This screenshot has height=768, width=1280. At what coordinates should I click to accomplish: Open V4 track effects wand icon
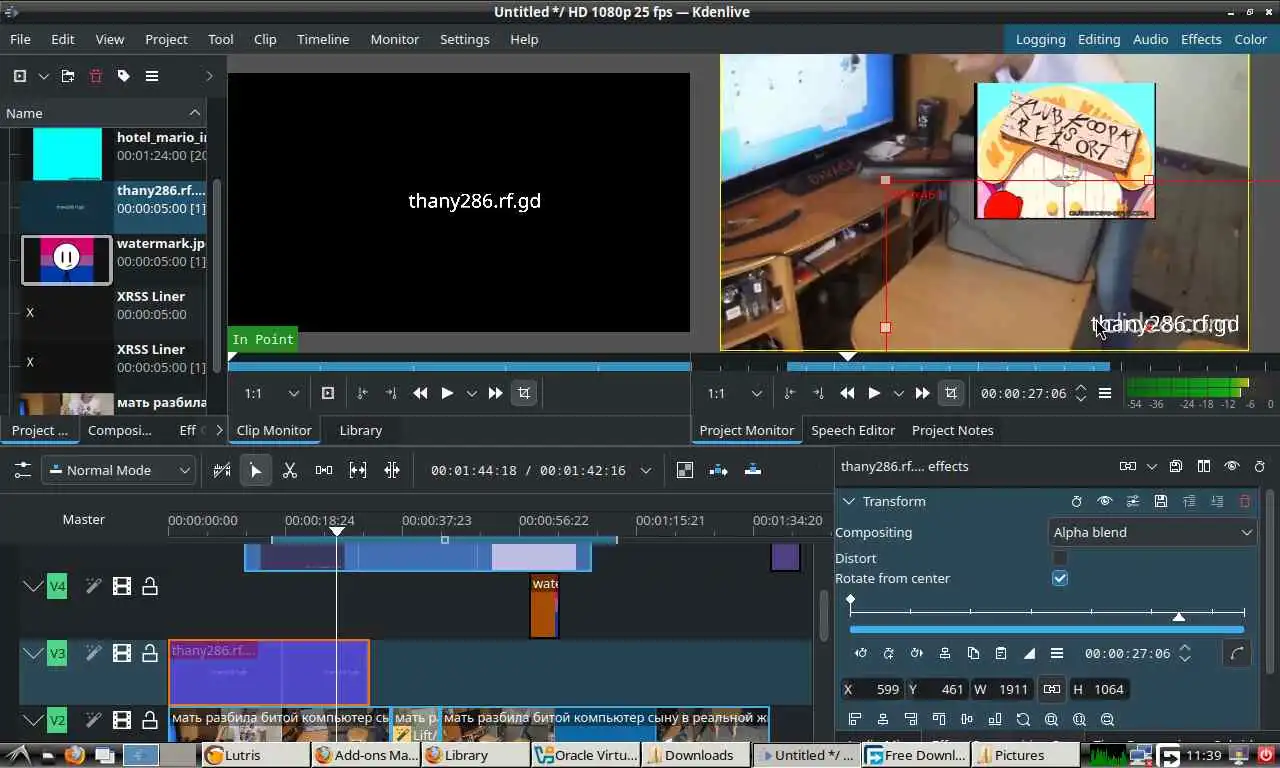point(93,587)
